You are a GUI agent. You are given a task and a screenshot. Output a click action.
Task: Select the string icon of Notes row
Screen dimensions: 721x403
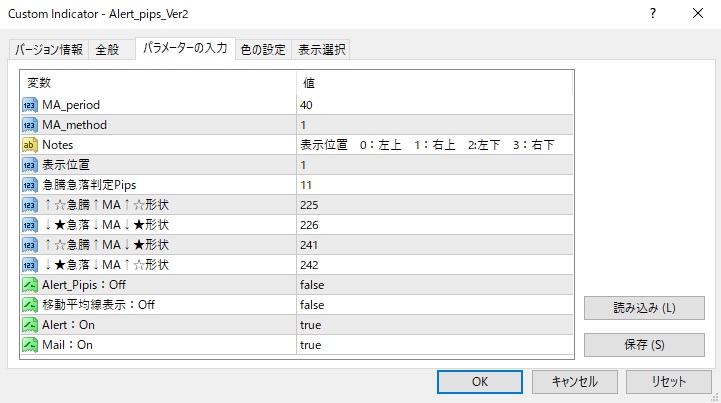click(x=30, y=145)
